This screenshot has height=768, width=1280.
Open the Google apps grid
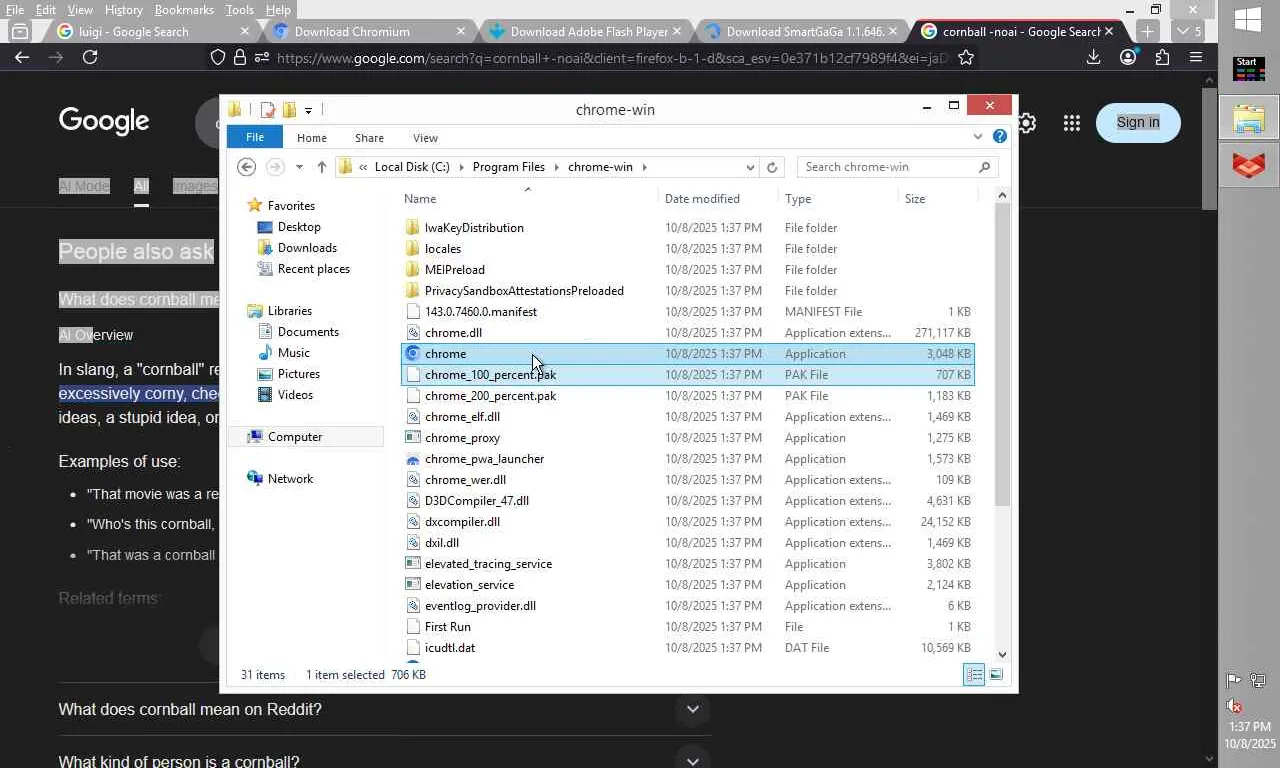(x=1072, y=123)
